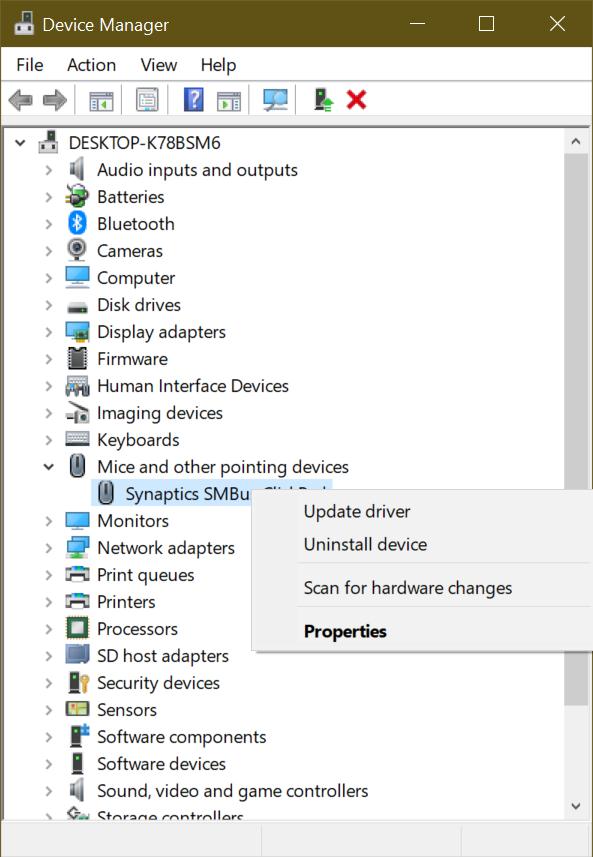This screenshot has height=857, width=593.
Task: Click the Device Manager title bar icon
Action: tap(24, 24)
